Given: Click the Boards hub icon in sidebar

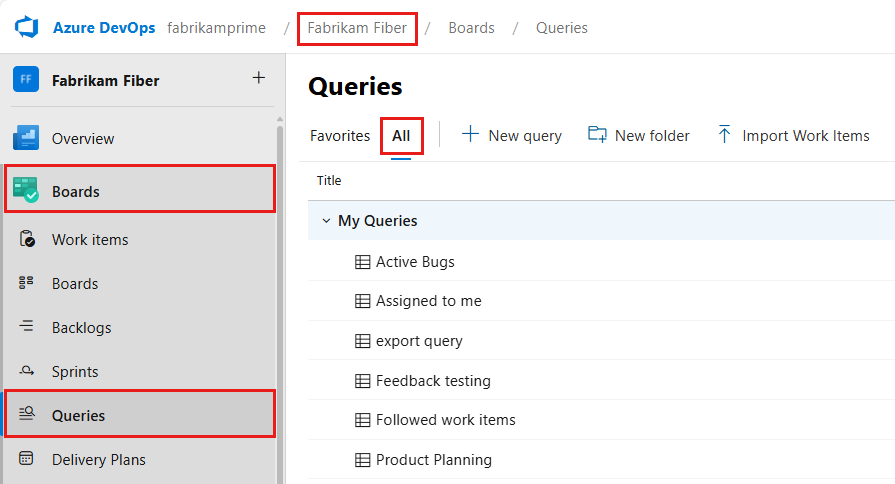Looking at the screenshot, I should 26,190.
